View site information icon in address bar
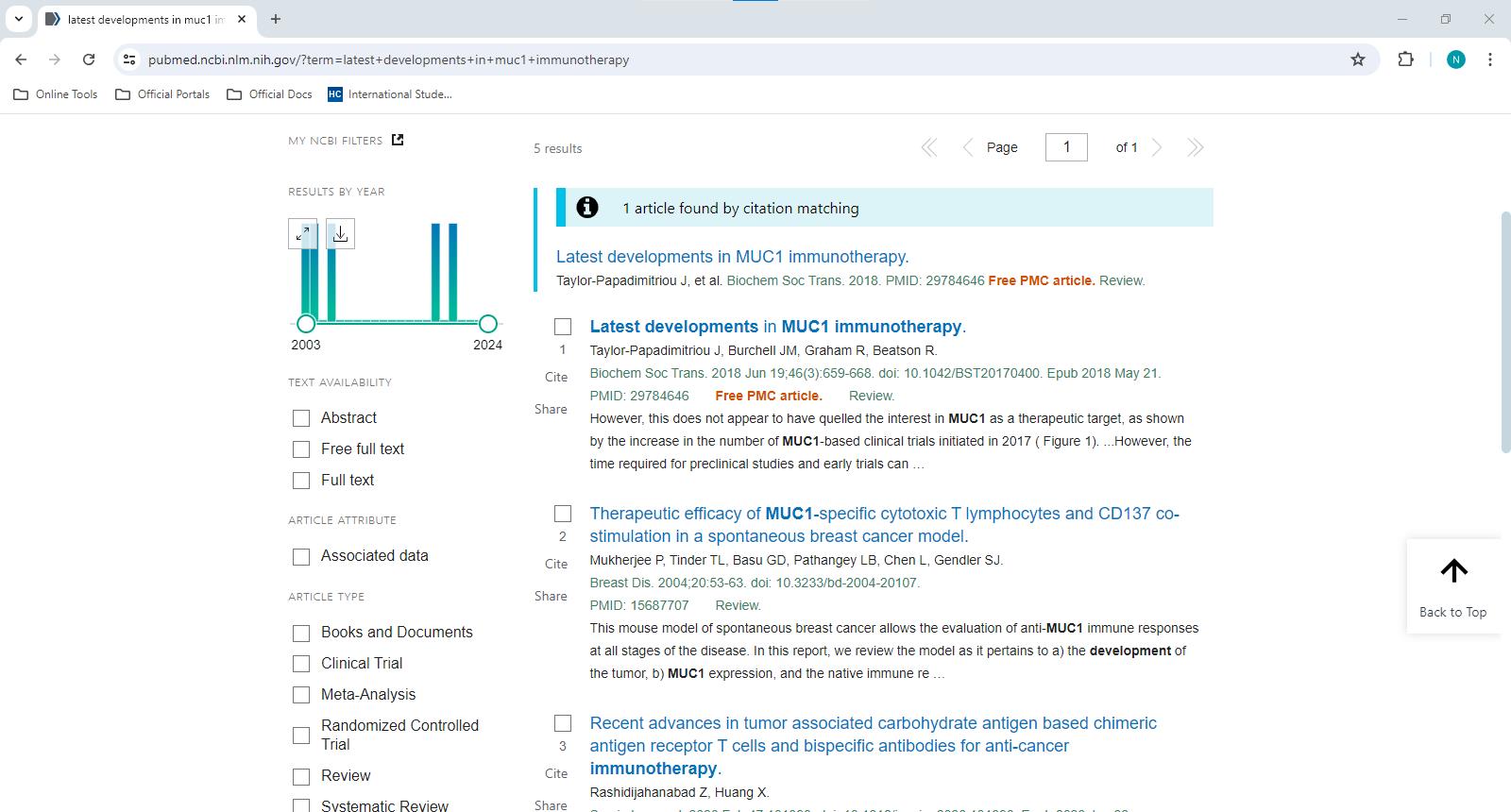The image size is (1511, 812). (x=129, y=59)
